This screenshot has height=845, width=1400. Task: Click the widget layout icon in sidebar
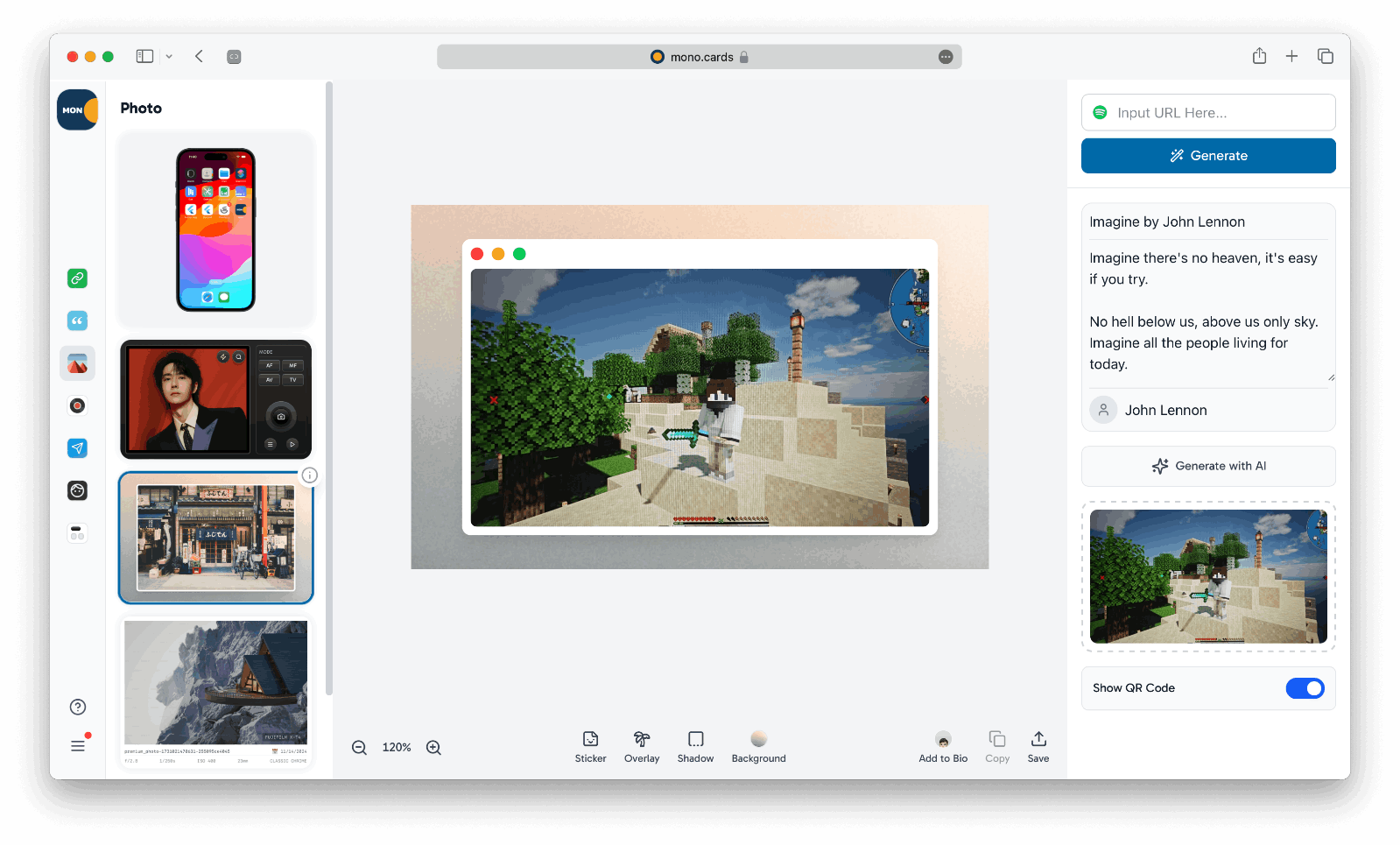click(77, 533)
